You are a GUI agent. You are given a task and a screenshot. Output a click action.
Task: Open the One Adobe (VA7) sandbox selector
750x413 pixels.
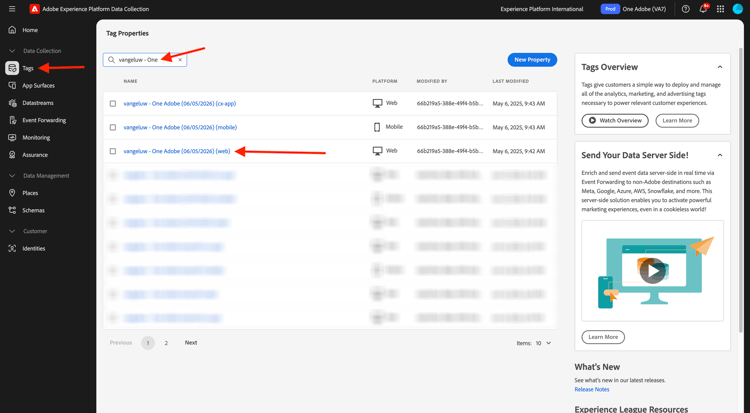click(x=644, y=9)
